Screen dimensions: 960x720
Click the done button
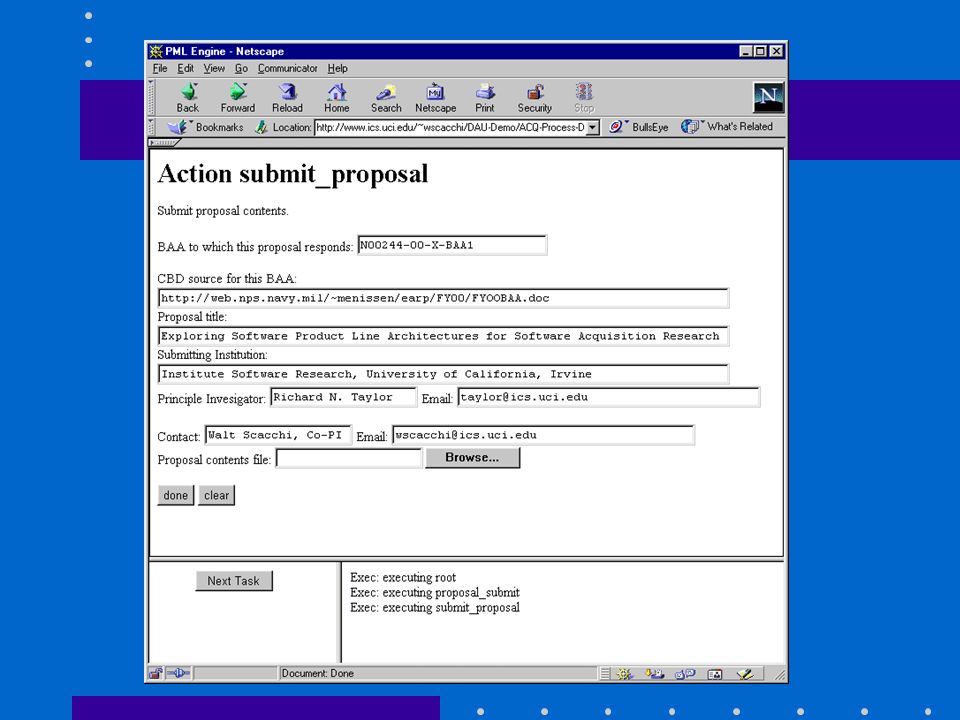(176, 495)
